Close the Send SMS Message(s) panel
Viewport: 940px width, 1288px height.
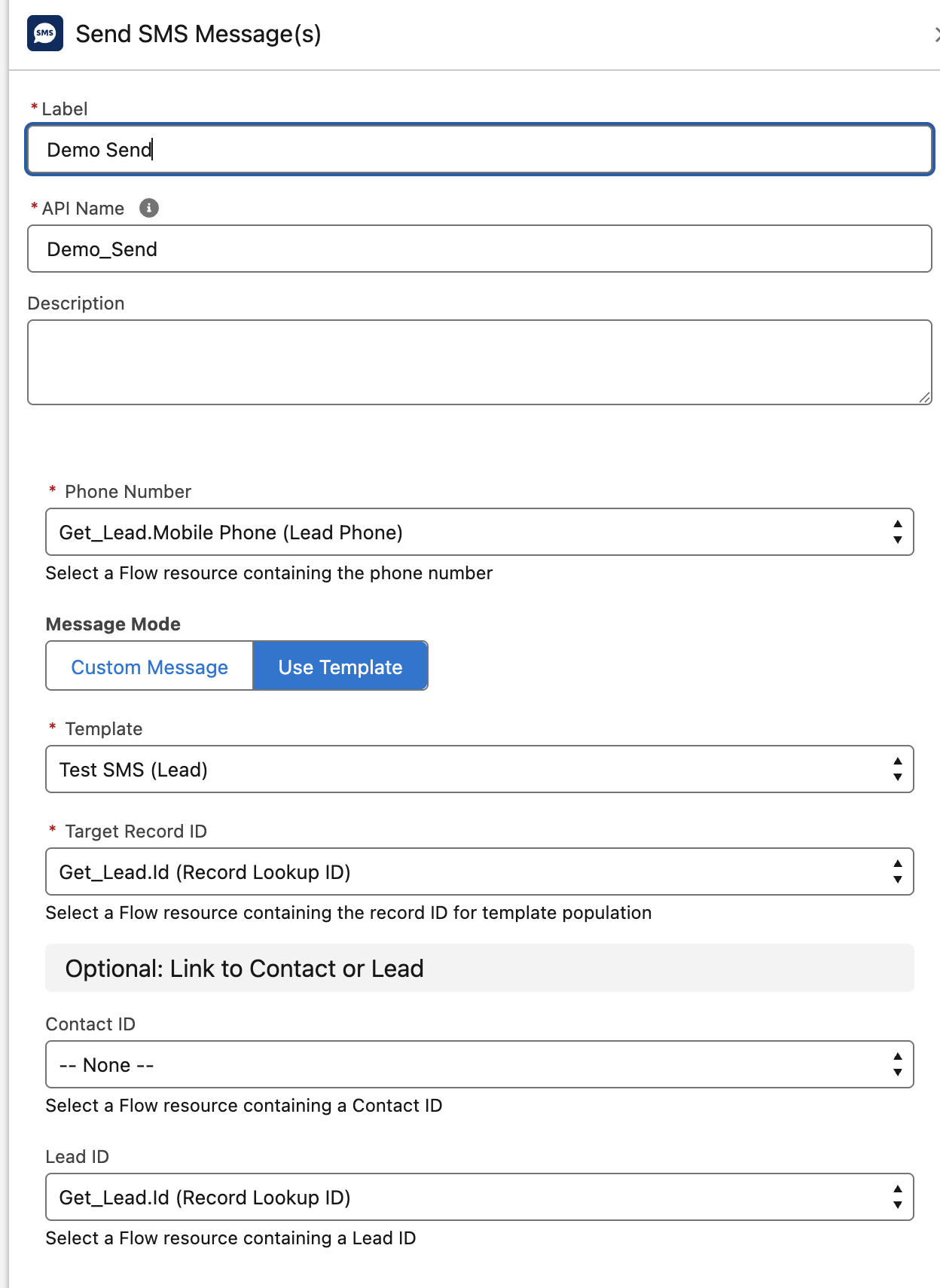tap(936, 35)
